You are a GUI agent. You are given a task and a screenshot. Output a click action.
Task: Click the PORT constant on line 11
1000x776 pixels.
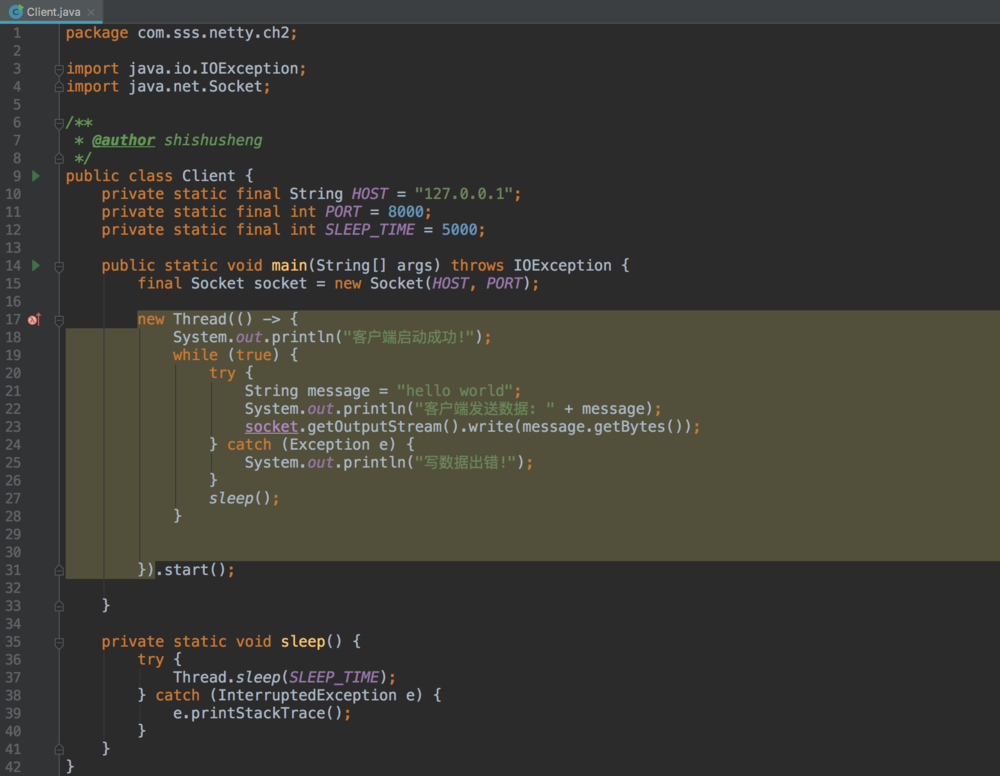343,212
